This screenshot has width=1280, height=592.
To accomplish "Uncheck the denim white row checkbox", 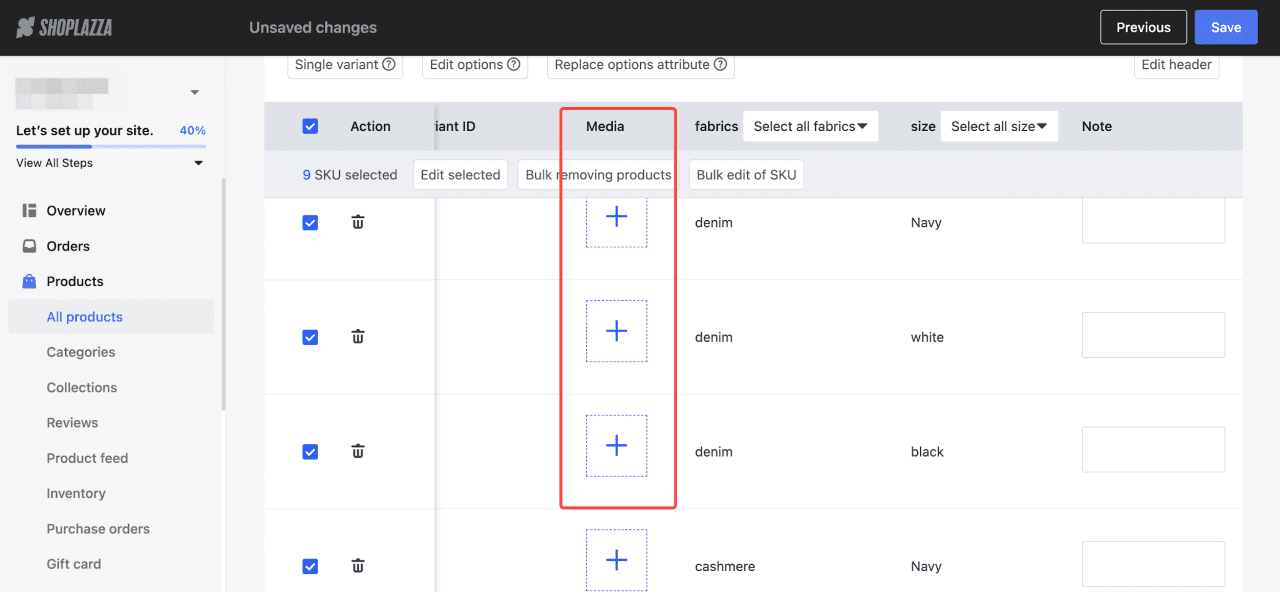I will [x=310, y=337].
